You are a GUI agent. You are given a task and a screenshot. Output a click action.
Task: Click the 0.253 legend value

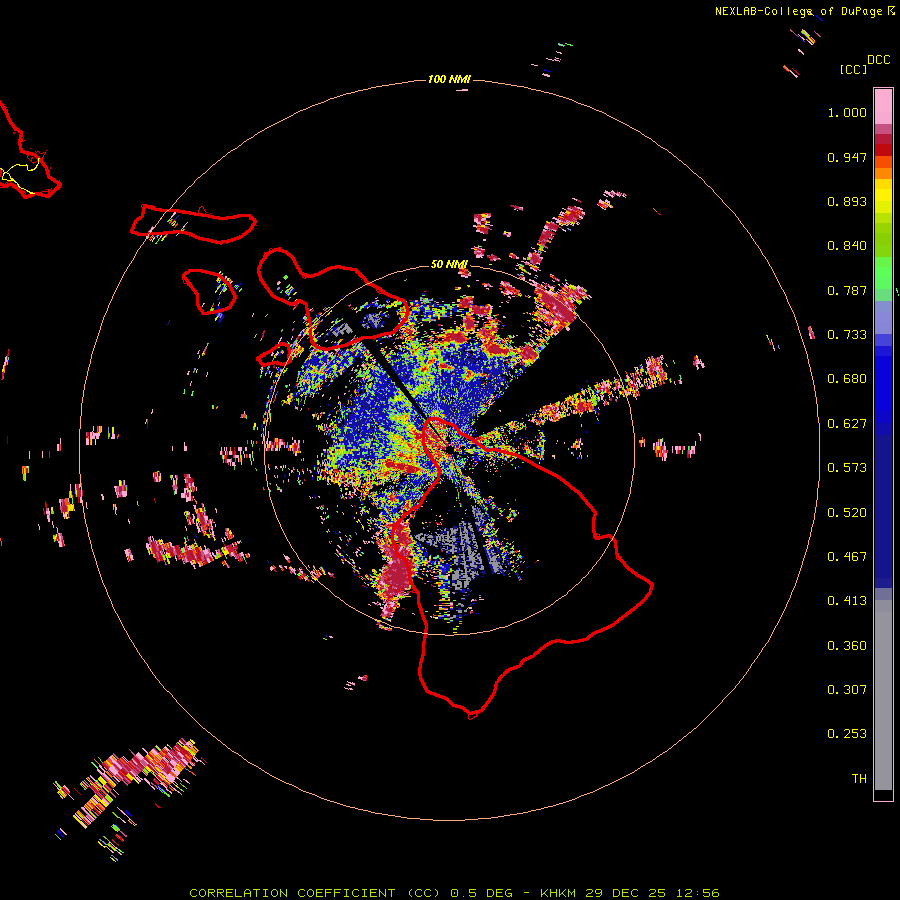(x=847, y=734)
